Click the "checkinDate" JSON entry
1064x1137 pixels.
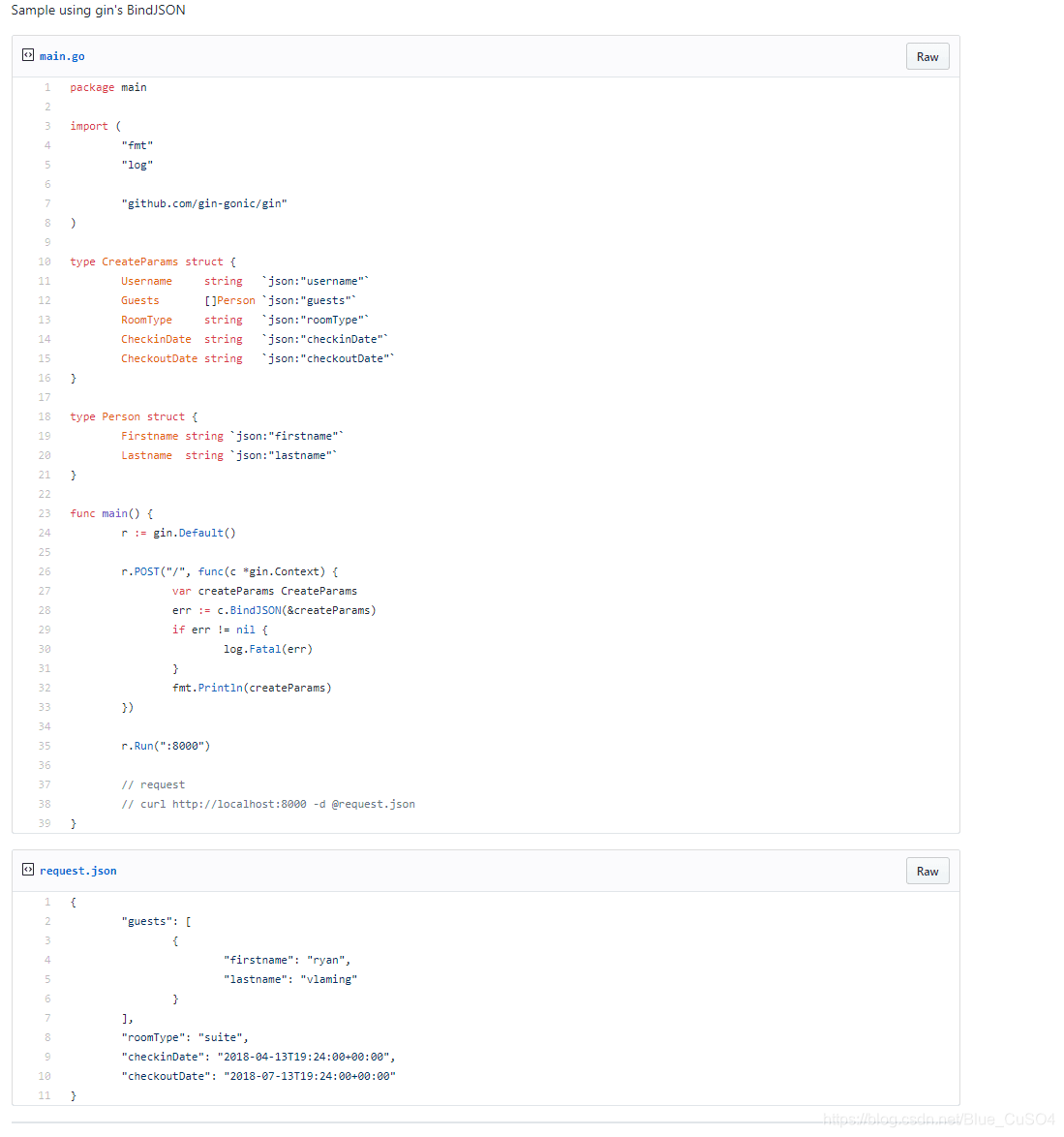coord(258,1058)
